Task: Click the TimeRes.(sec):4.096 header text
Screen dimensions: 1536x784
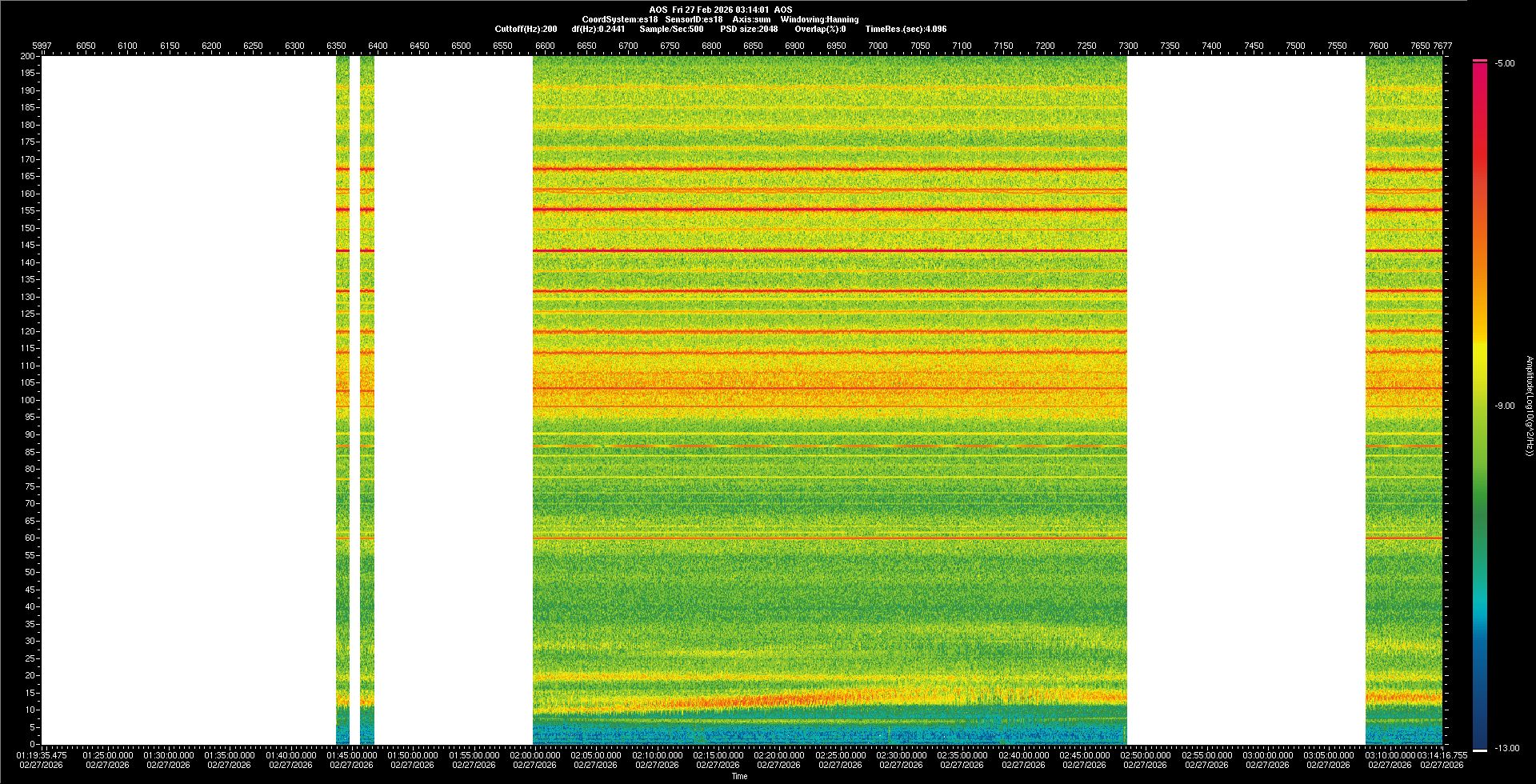Action: [x=906, y=30]
